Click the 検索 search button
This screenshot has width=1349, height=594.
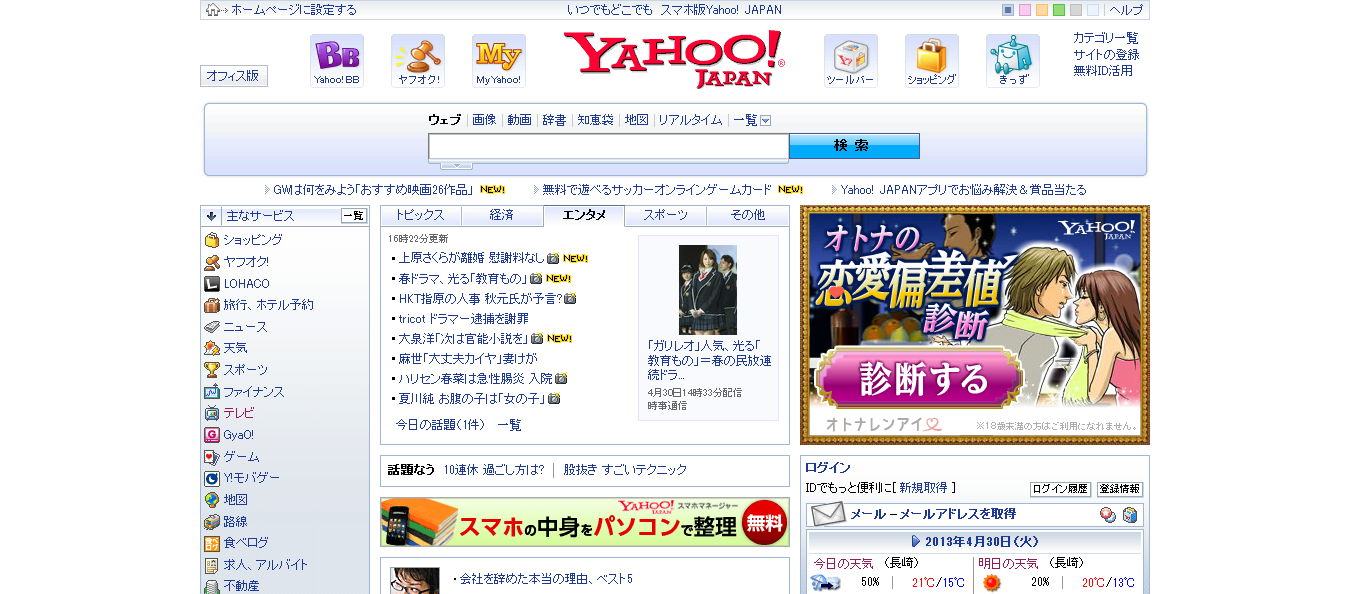coord(854,146)
